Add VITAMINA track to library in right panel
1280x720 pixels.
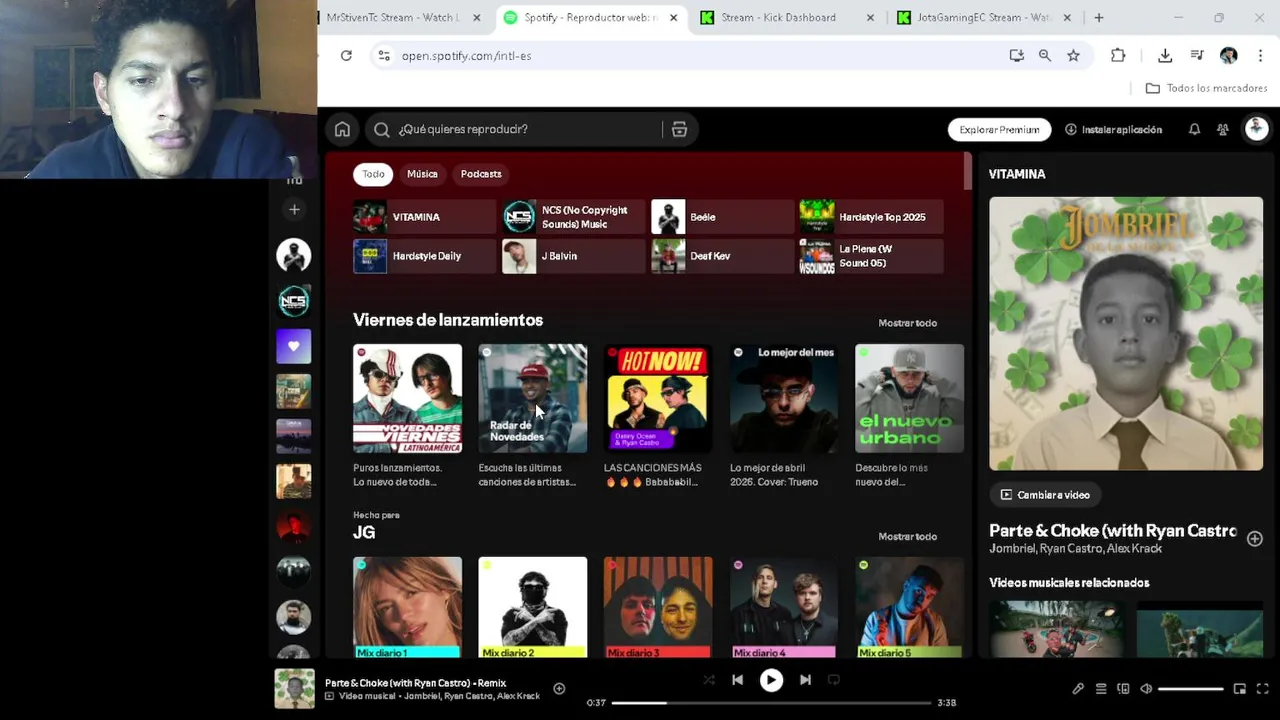click(1254, 538)
